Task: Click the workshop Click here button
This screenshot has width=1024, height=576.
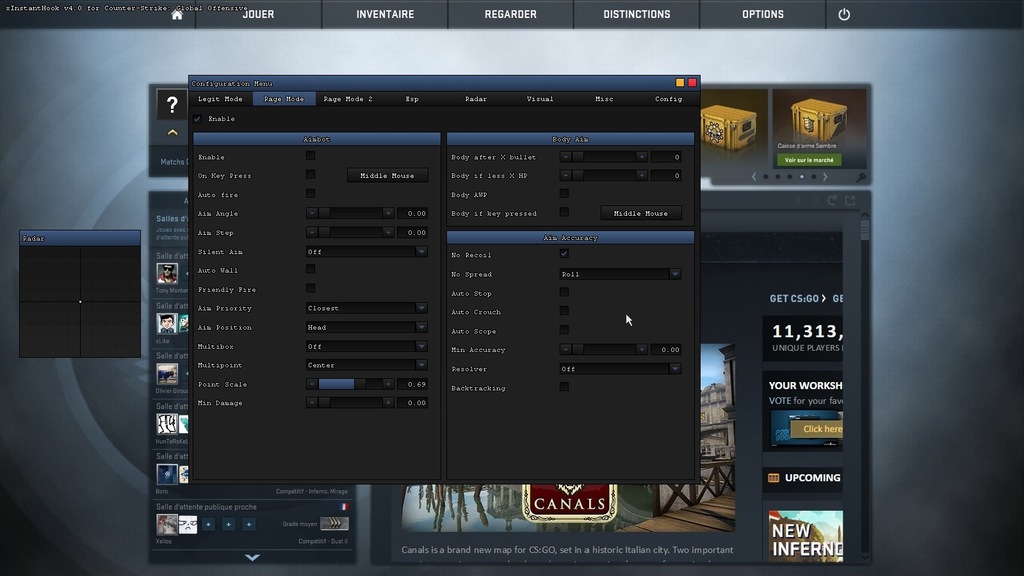Action: 818,429
